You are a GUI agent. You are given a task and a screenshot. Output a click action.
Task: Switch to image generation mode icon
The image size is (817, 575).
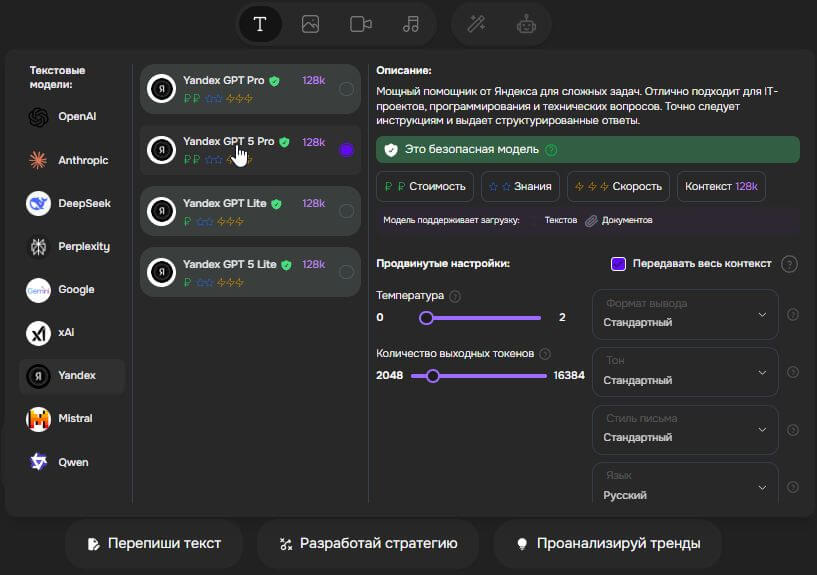[x=310, y=24]
